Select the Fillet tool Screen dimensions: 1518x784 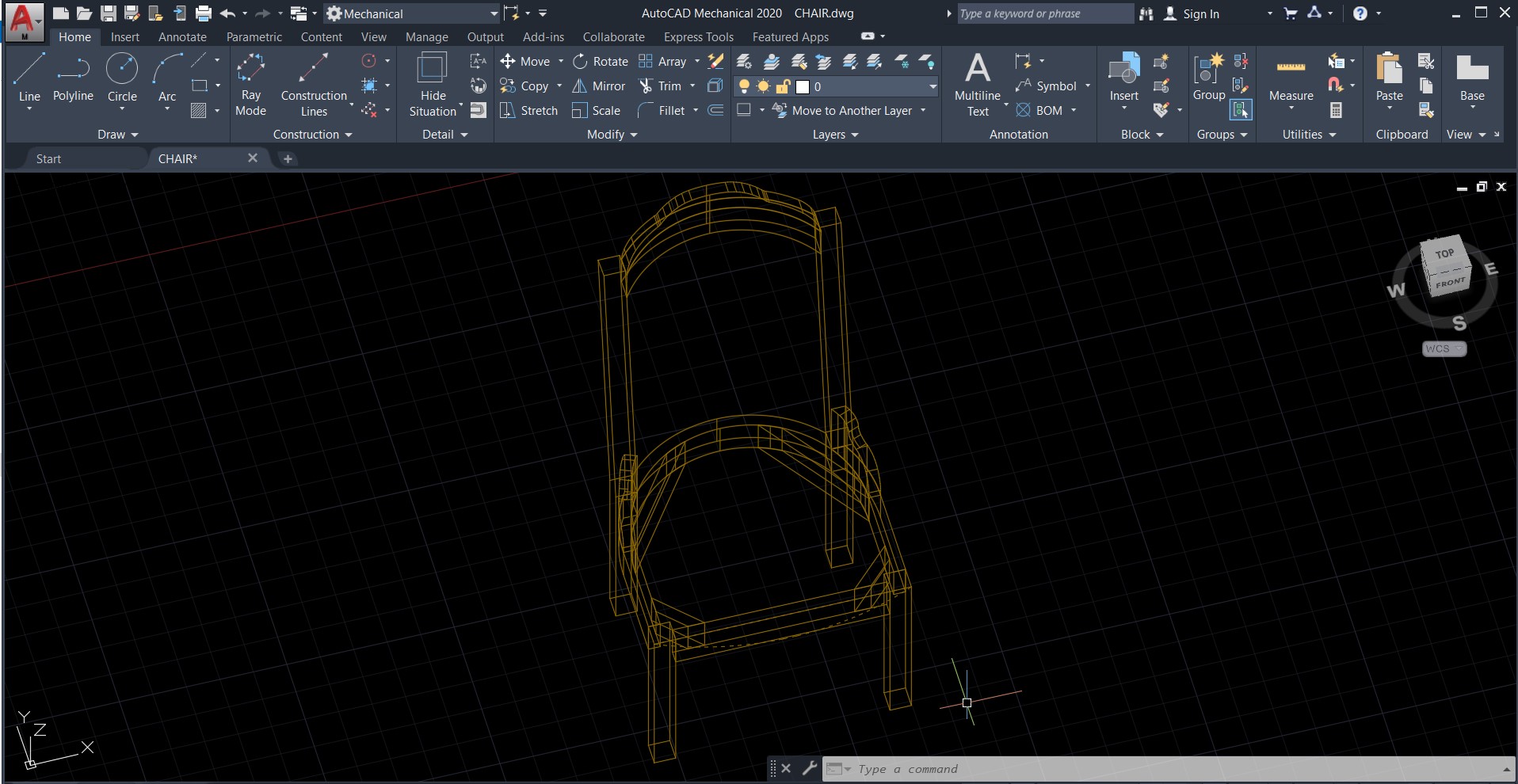click(662, 110)
